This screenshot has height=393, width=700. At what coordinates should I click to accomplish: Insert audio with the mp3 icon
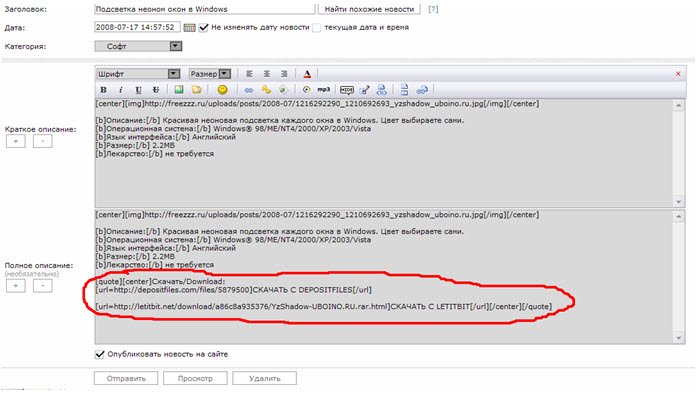point(324,90)
